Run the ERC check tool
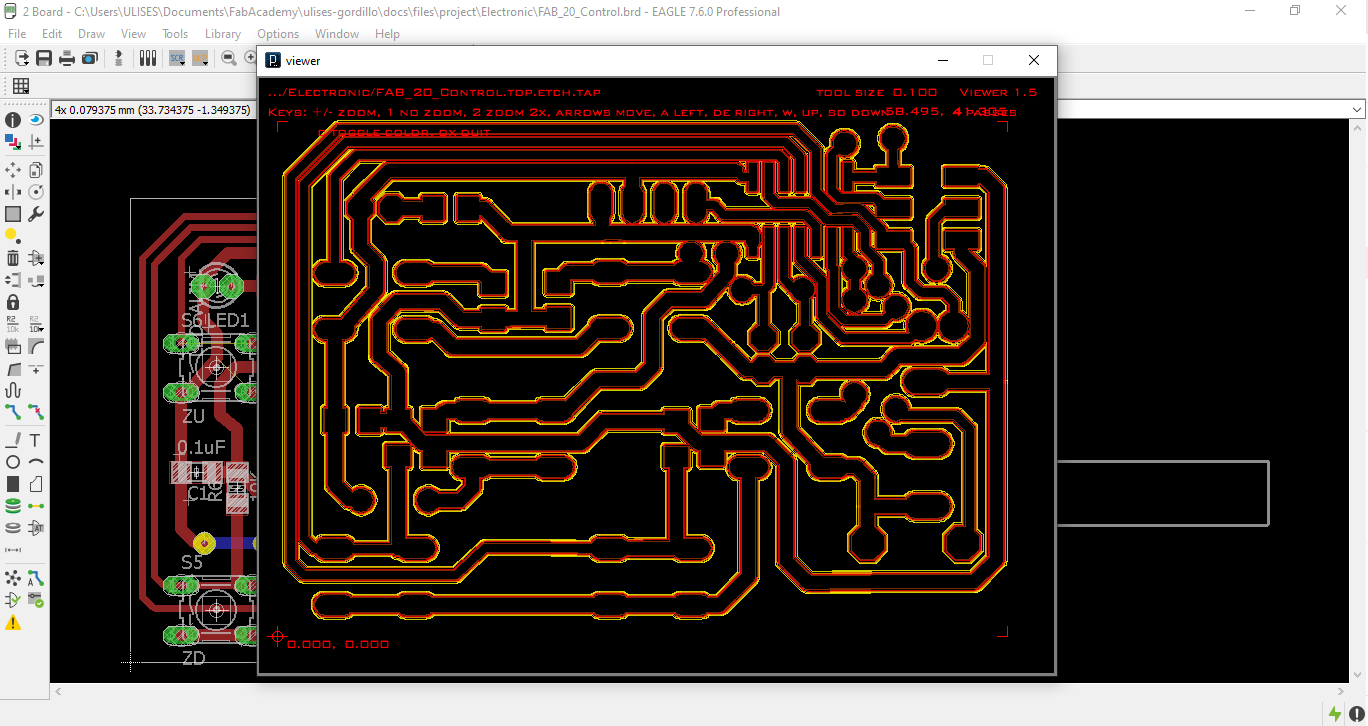 click(x=13, y=600)
